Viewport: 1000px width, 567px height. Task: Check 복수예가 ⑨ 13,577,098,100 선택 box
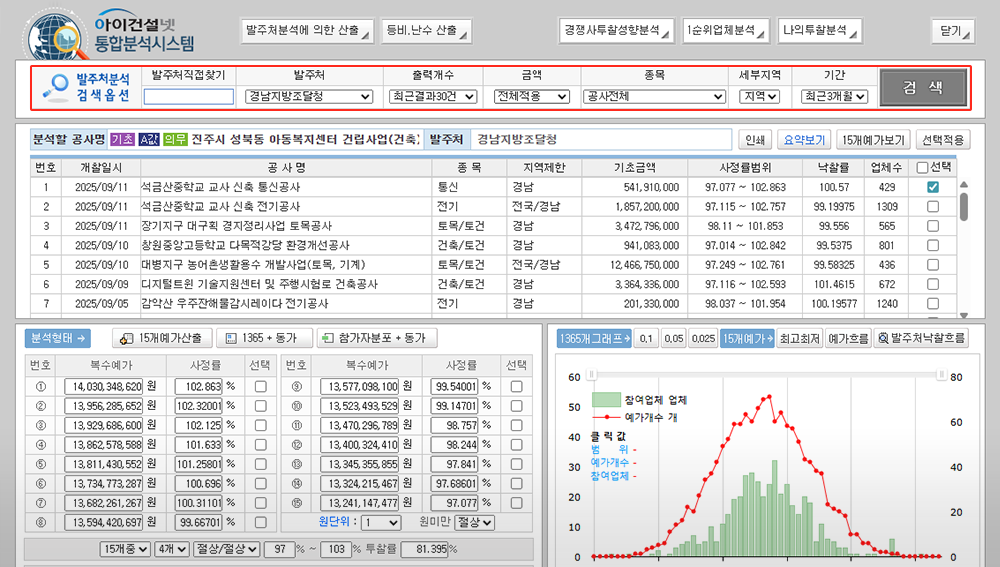pos(516,387)
